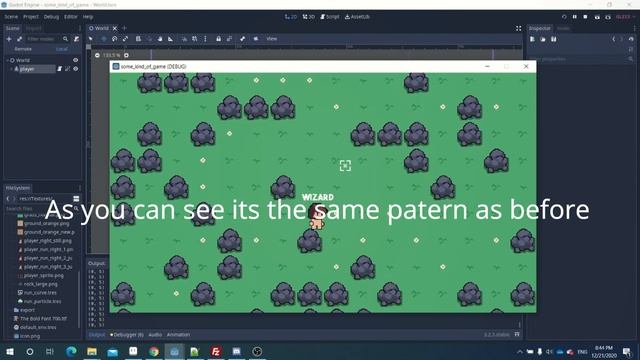This screenshot has height=360, width=640.
Task: Activate the Scale Mode tool
Action: (x=126, y=39)
